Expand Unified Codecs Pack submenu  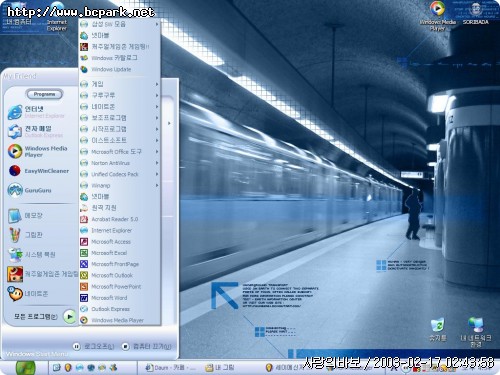[119, 174]
